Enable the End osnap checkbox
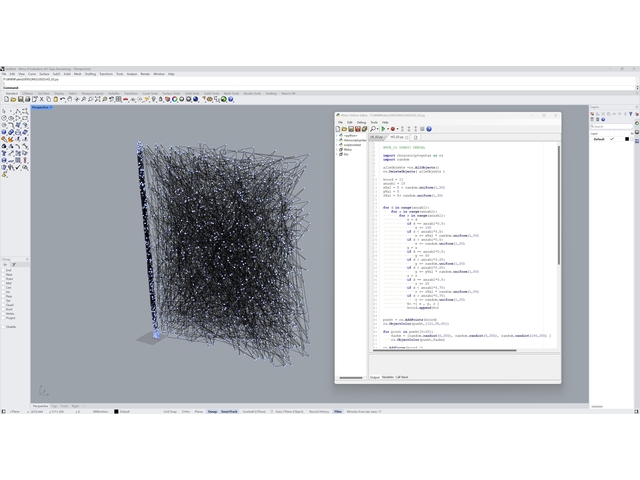Image resolution: width=640 pixels, height=480 pixels. pos(4,270)
